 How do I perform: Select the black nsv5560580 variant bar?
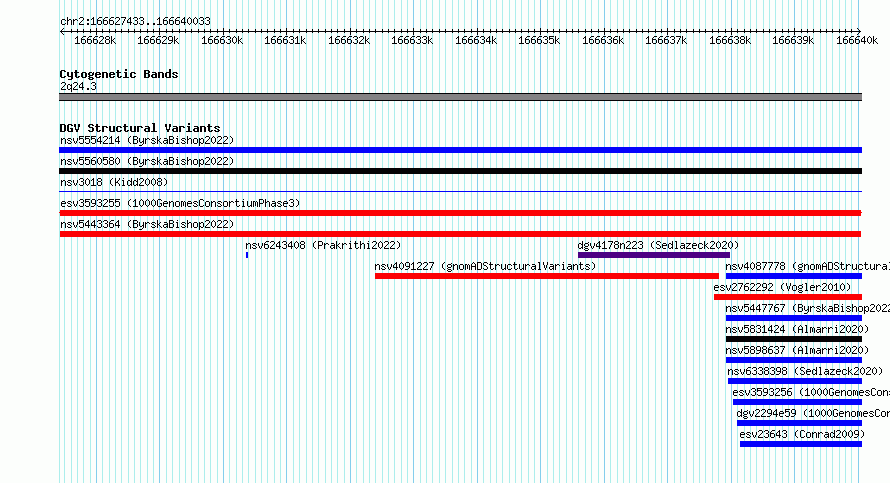coord(460,171)
